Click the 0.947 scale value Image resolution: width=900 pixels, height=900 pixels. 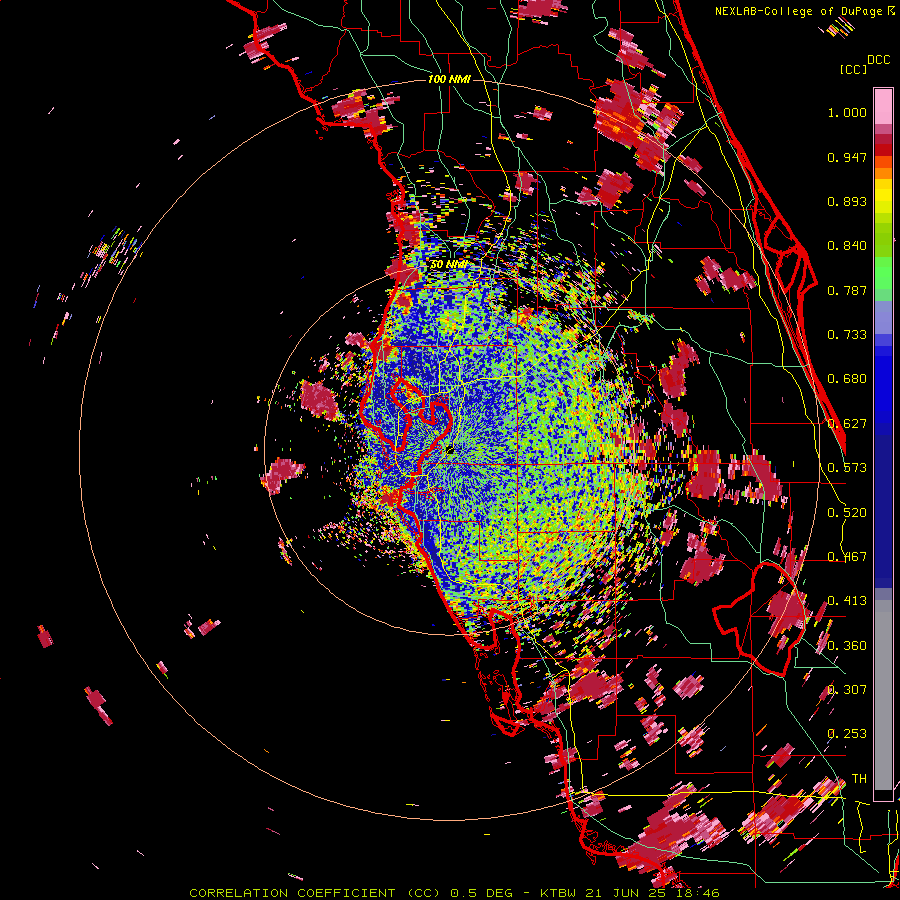(847, 157)
